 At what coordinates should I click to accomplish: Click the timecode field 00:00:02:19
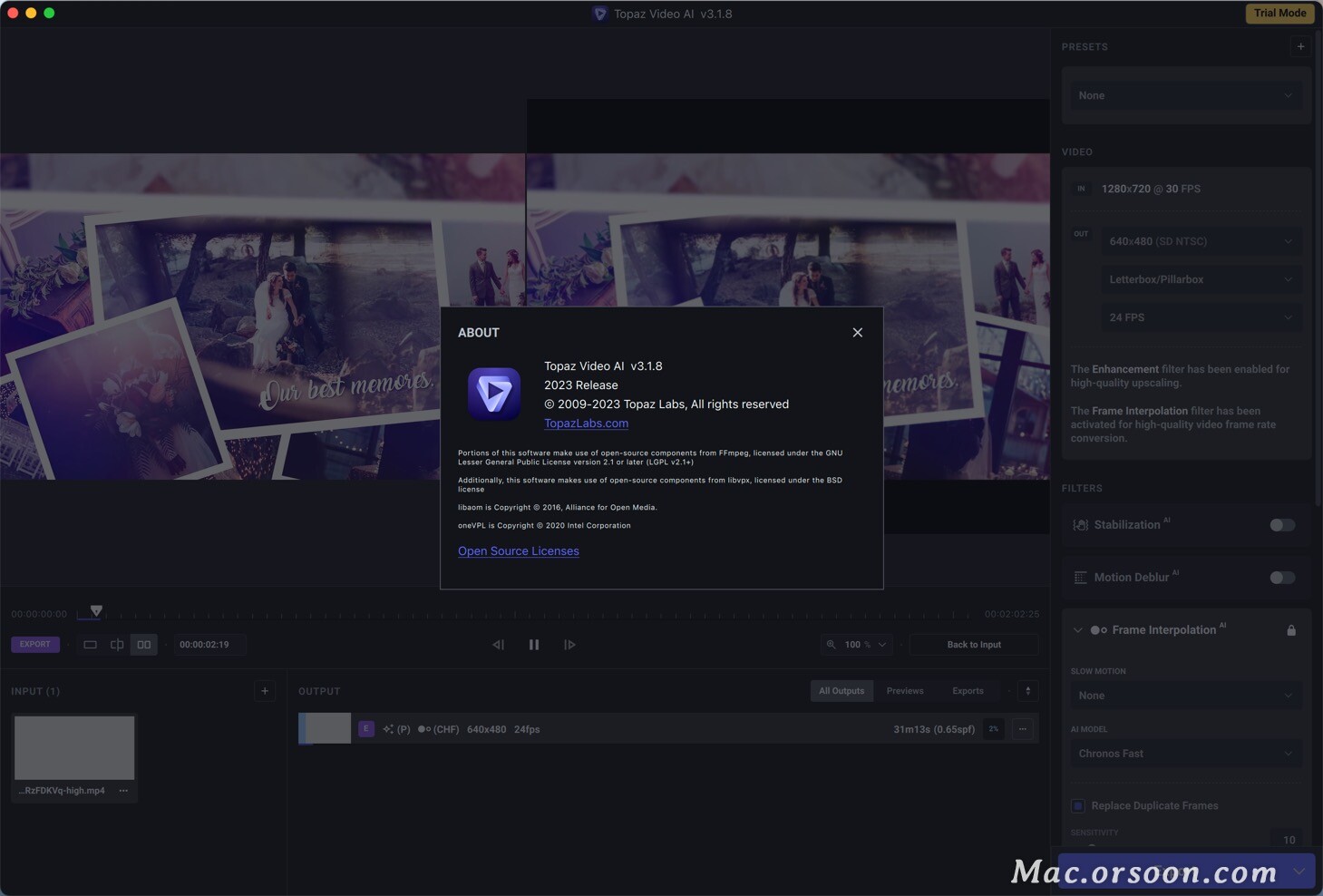tap(209, 645)
